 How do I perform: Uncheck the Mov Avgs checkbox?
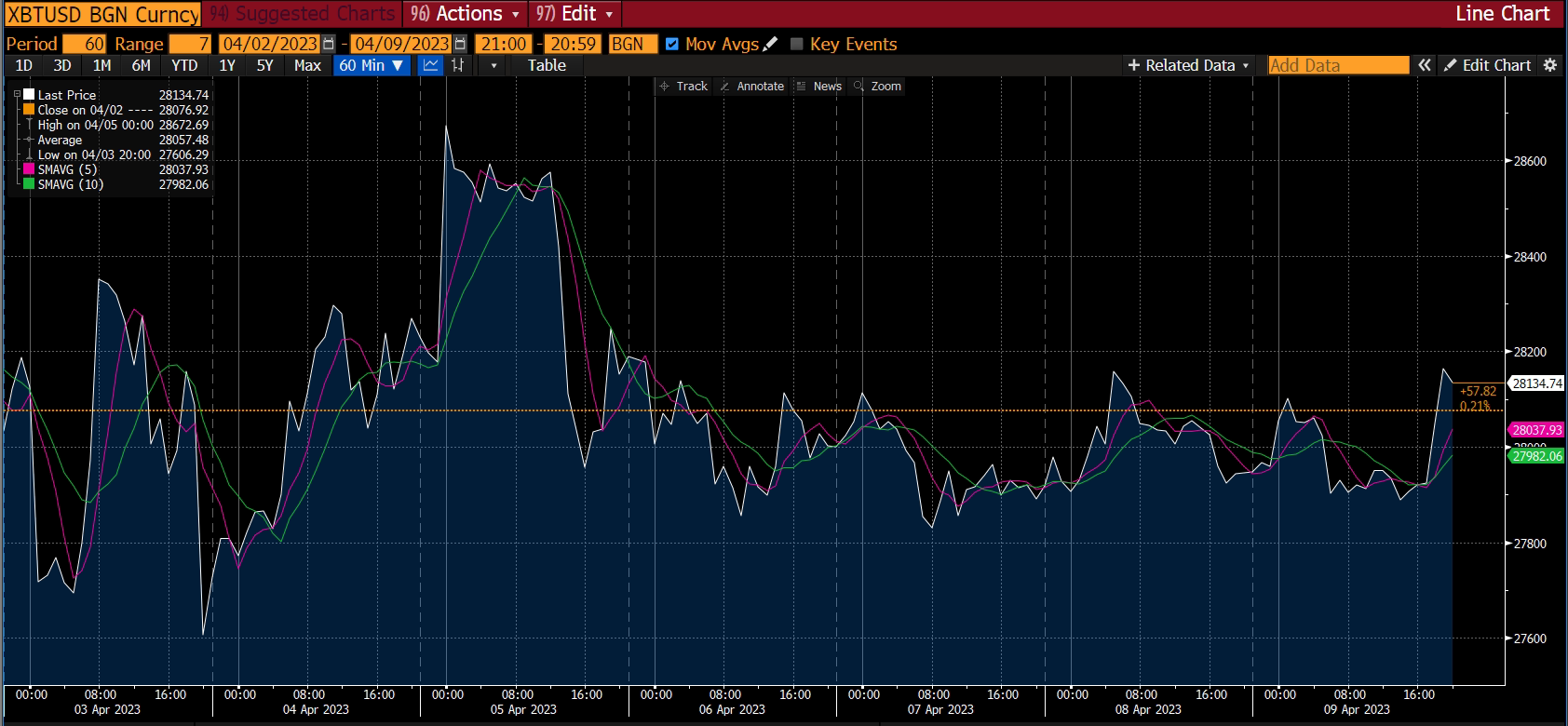point(672,44)
